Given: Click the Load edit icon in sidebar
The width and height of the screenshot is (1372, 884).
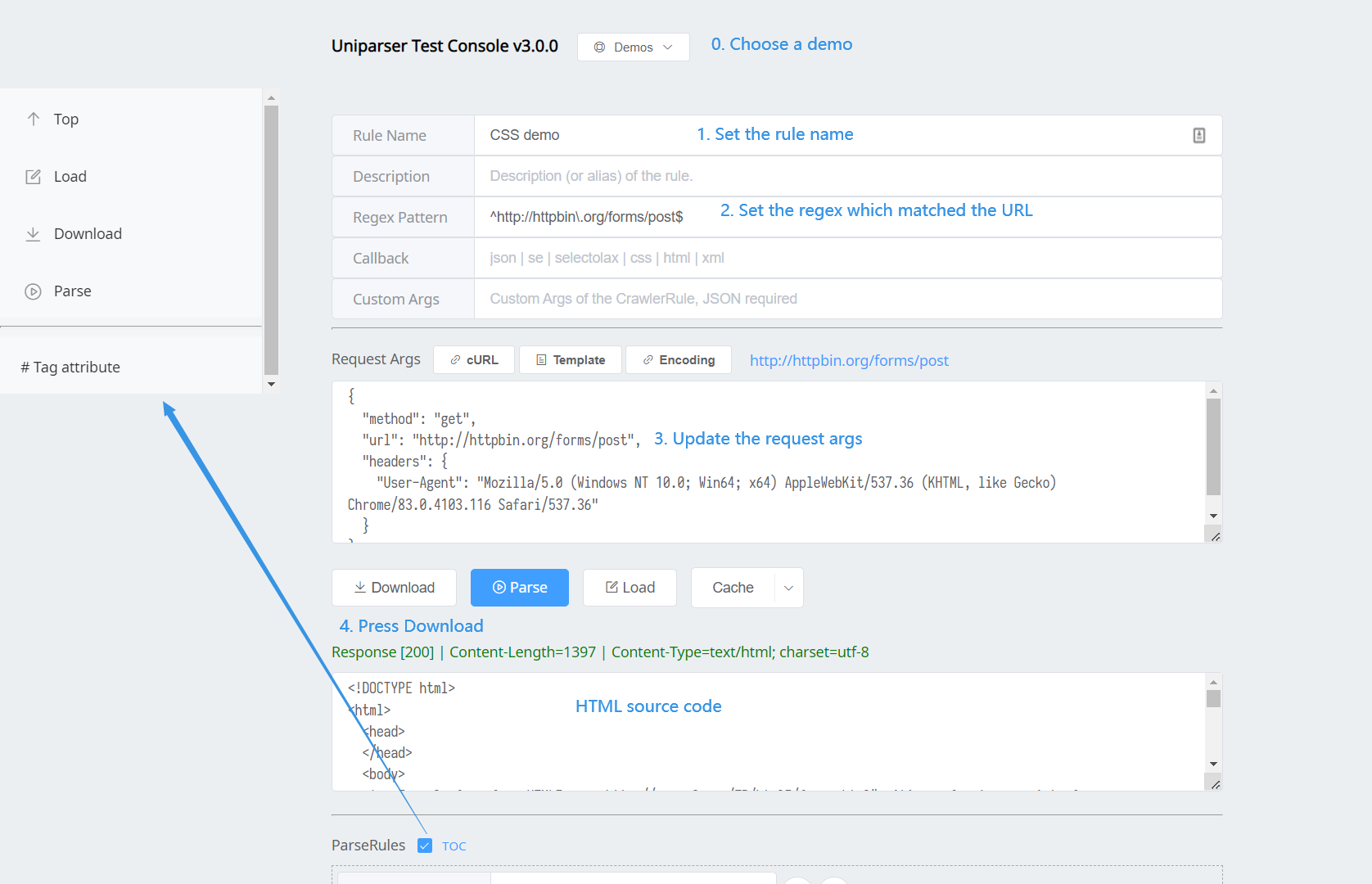Looking at the screenshot, I should pyautogui.click(x=34, y=177).
